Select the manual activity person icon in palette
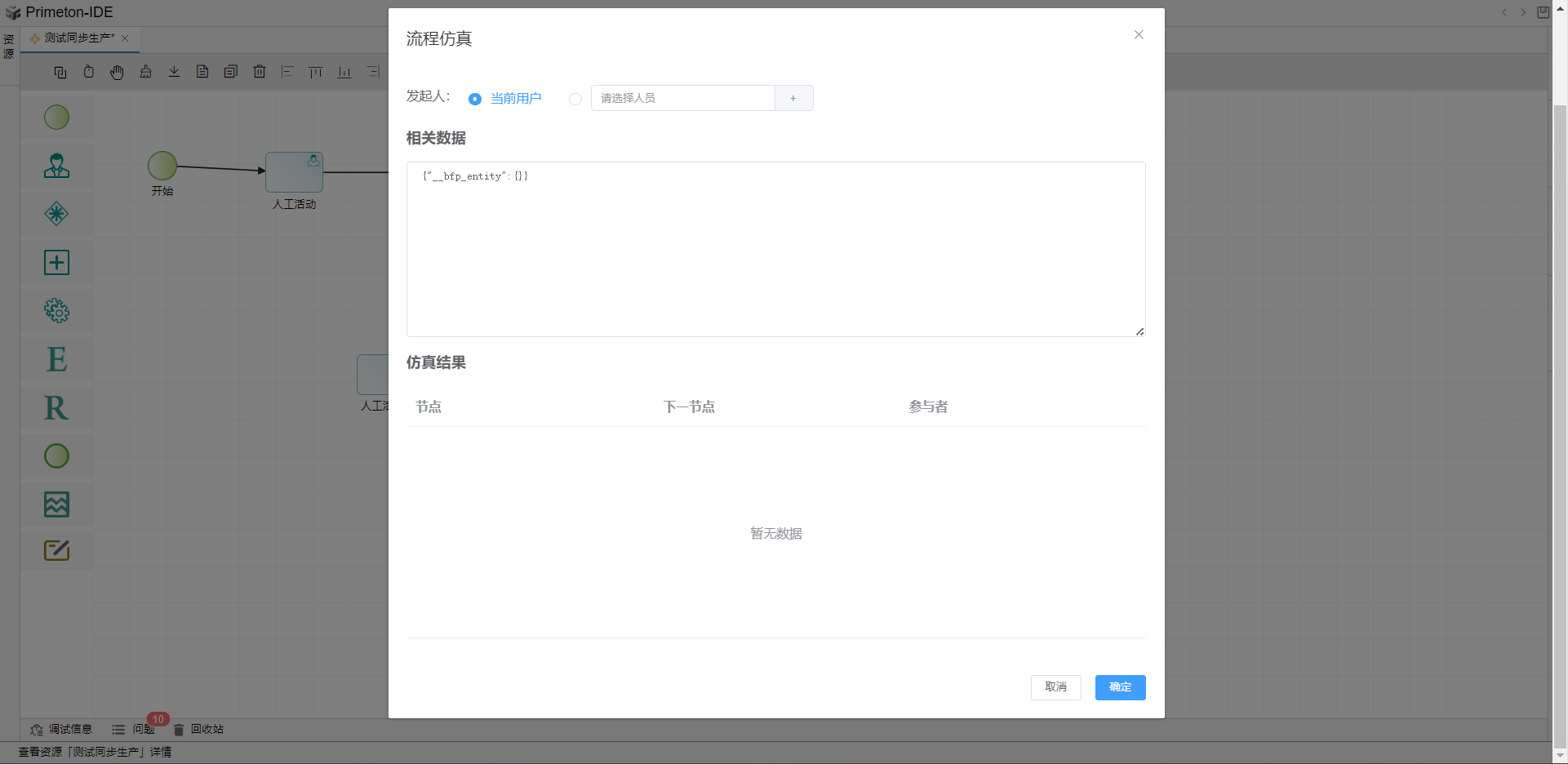Screen dimensions: 1568x764 (56, 166)
